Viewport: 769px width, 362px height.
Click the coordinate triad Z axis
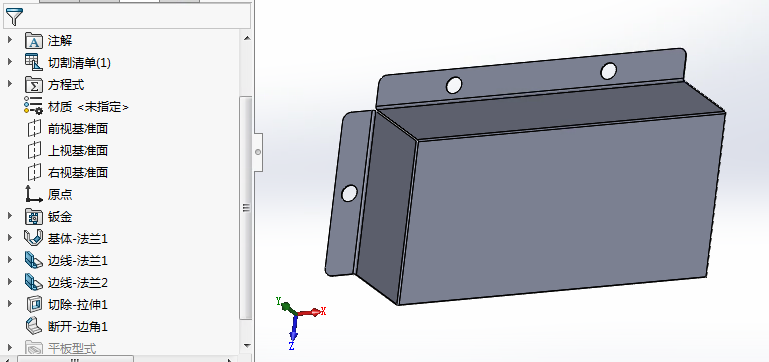[293, 333]
